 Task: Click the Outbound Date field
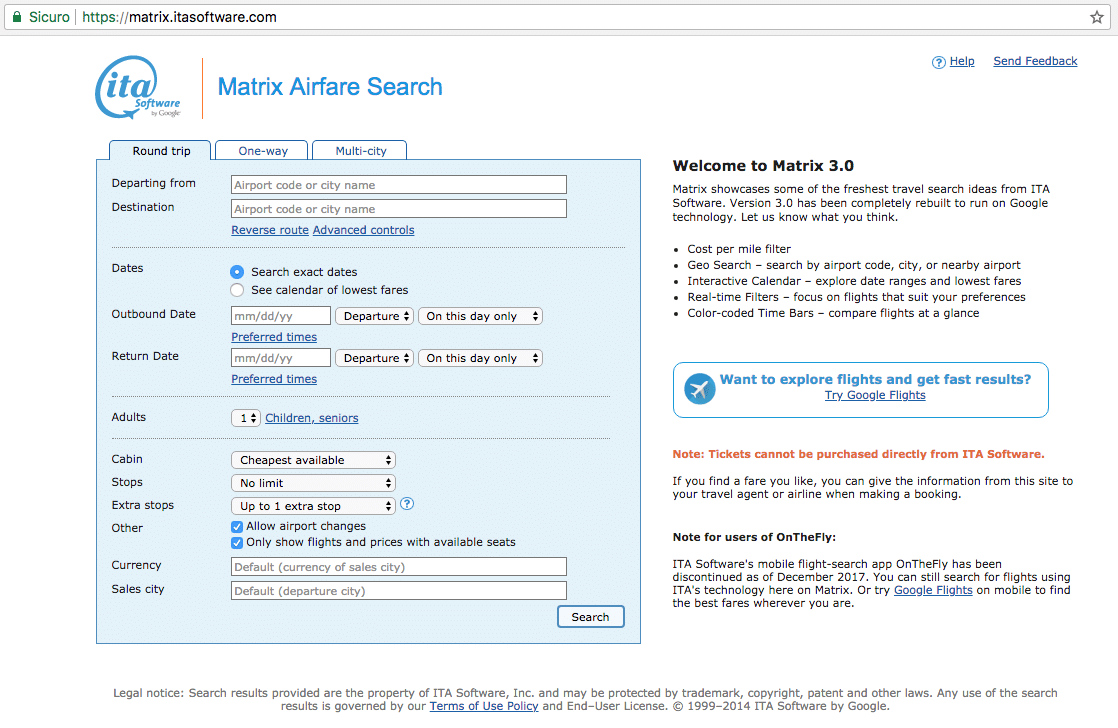click(281, 316)
